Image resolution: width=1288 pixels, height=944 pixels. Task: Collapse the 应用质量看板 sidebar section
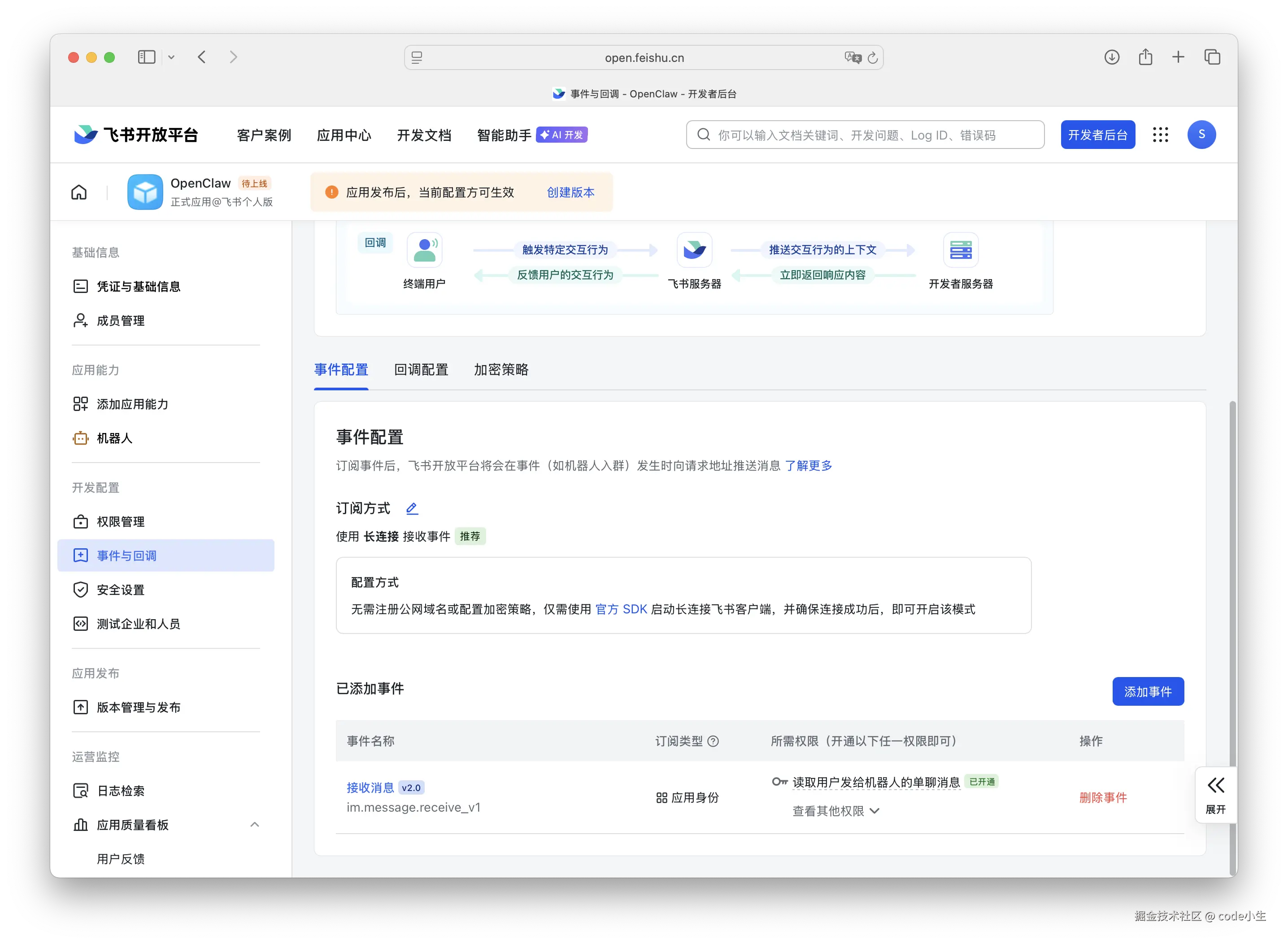(255, 825)
